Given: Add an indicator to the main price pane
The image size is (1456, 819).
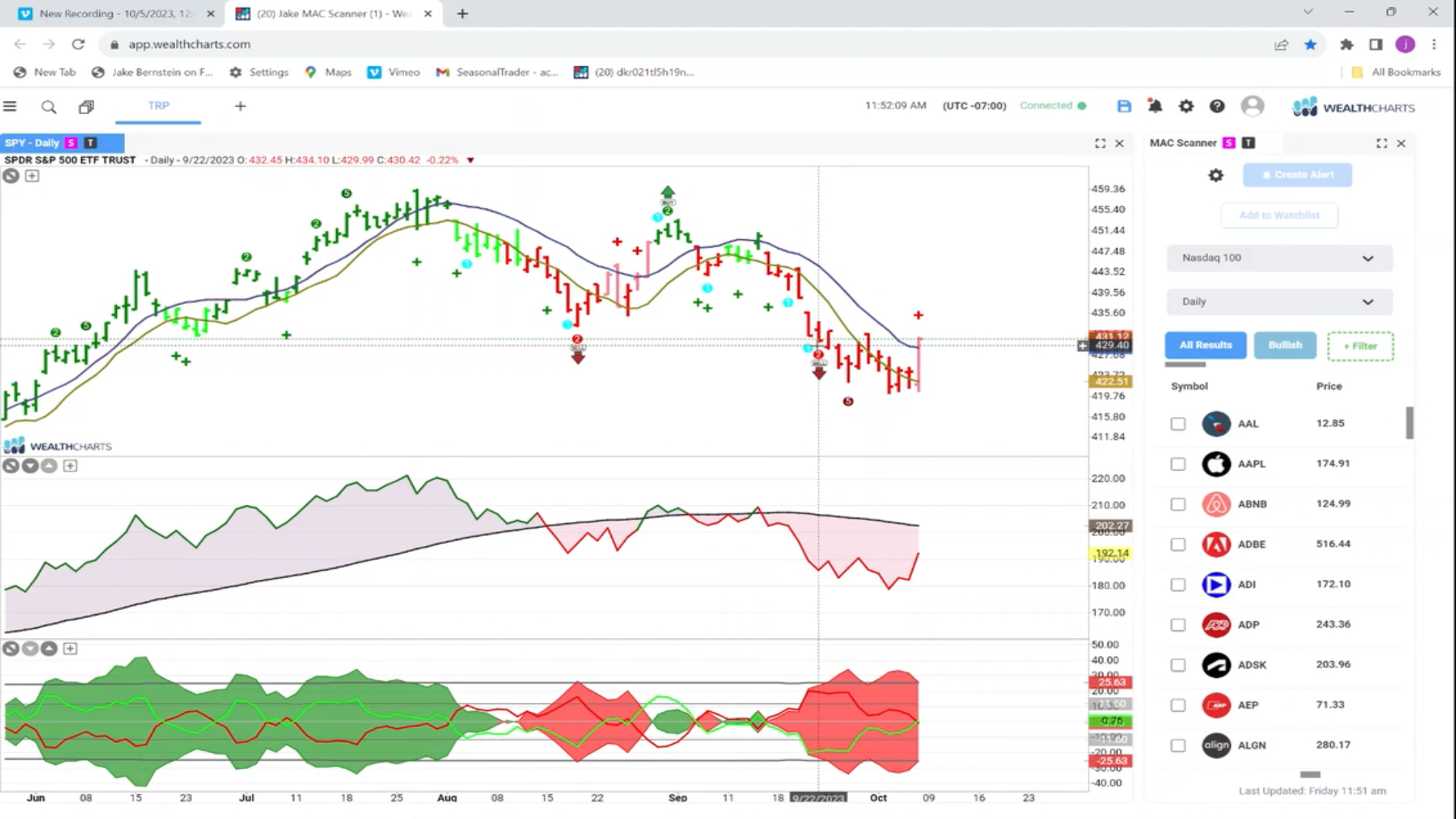Looking at the screenshot, I should (32, 176).
